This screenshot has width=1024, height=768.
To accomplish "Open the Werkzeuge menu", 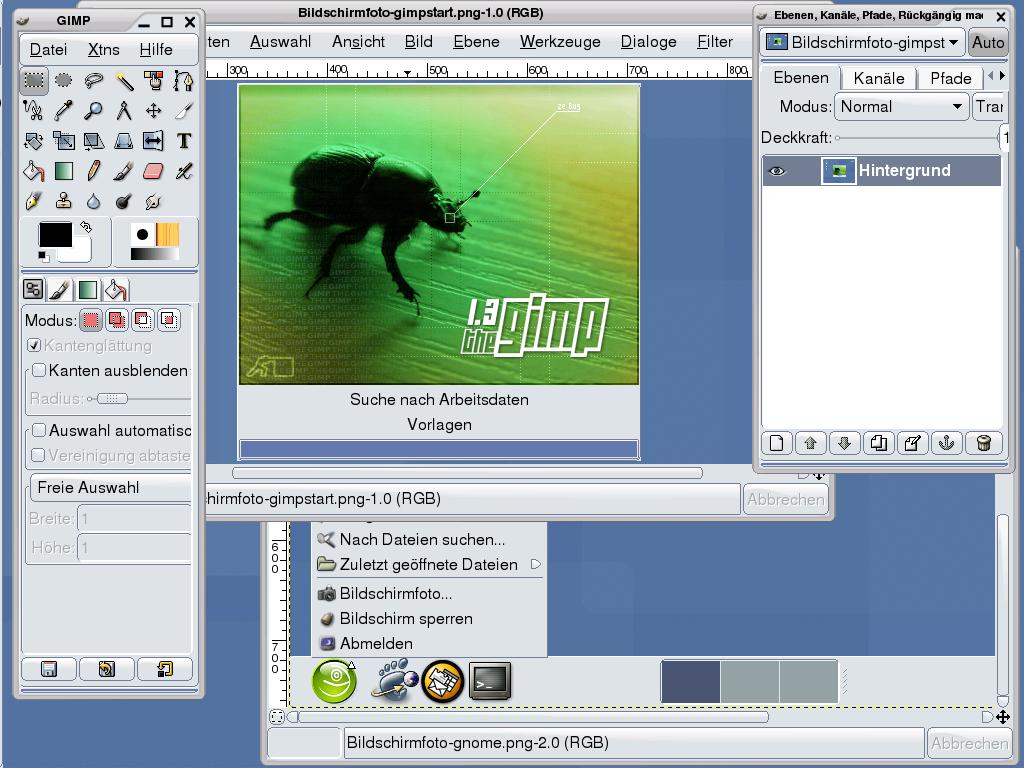I will [560, 42].
